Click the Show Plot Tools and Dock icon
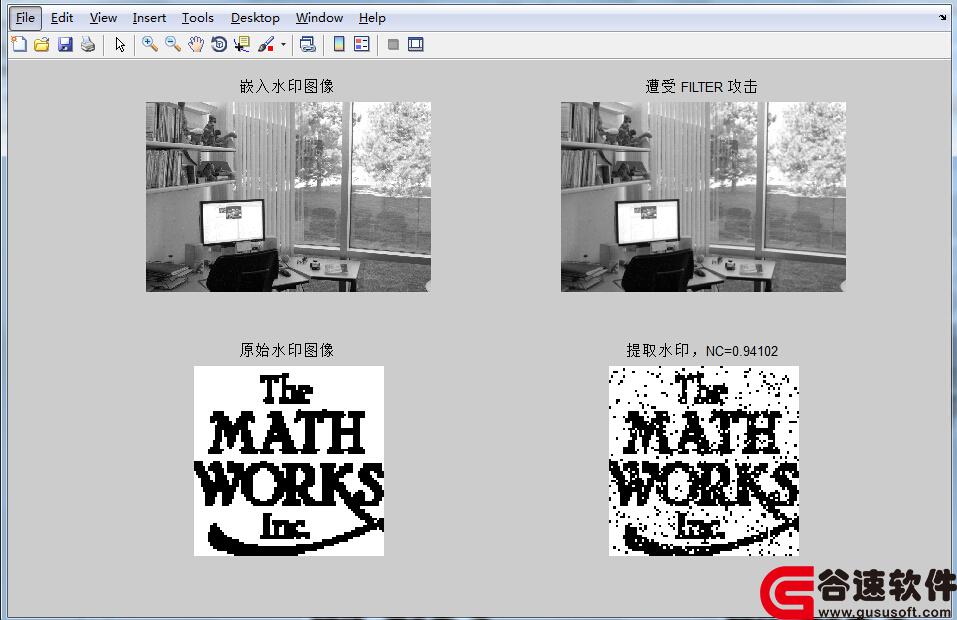The image size is (957, 620). 416,44
